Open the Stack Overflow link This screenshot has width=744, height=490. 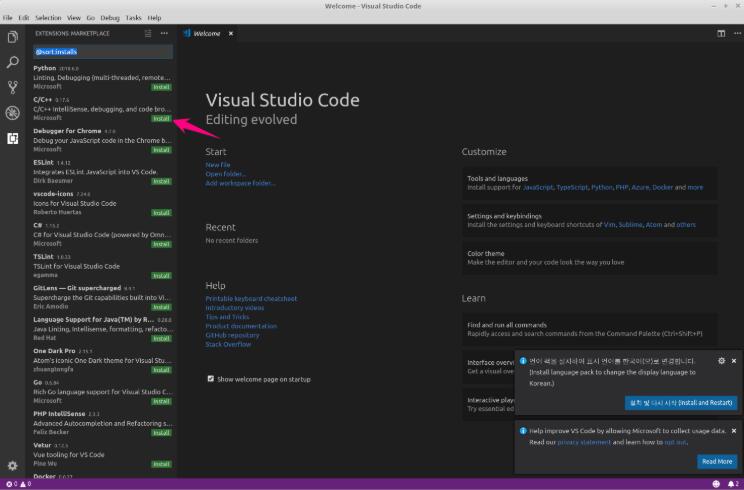[x=228, y=344]
